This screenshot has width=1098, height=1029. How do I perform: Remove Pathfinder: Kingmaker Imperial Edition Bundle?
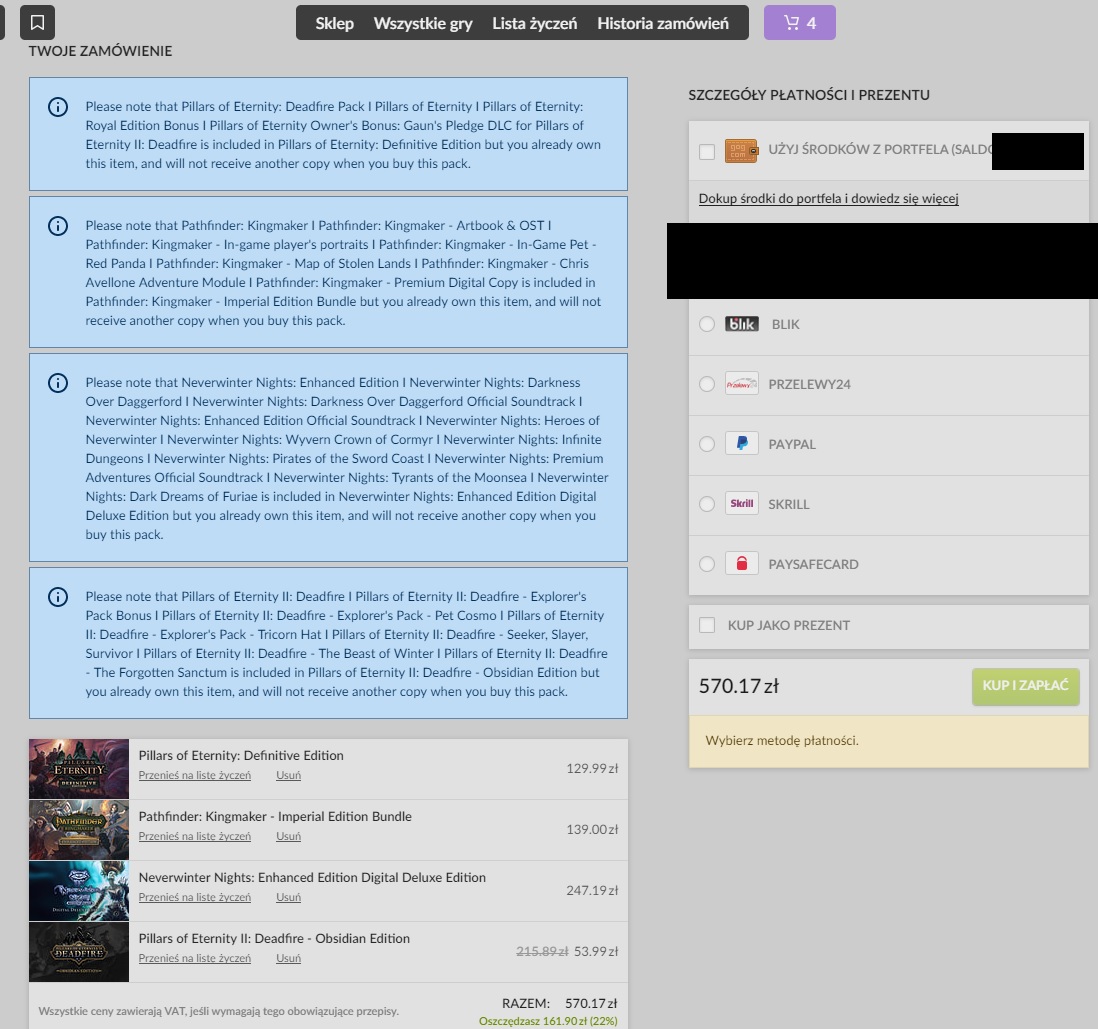pyautogui.click(x=289, y=836)
